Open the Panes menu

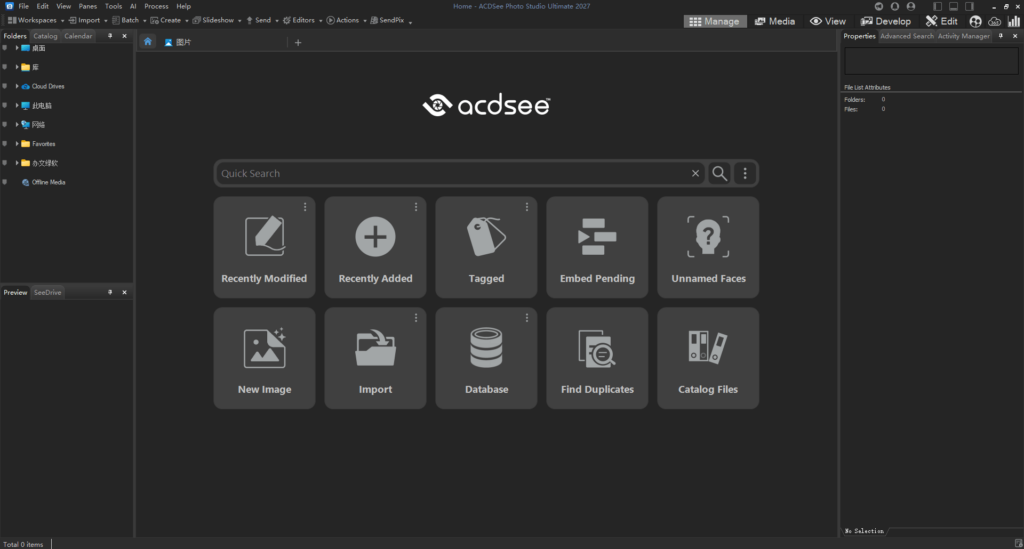[88, 6]
